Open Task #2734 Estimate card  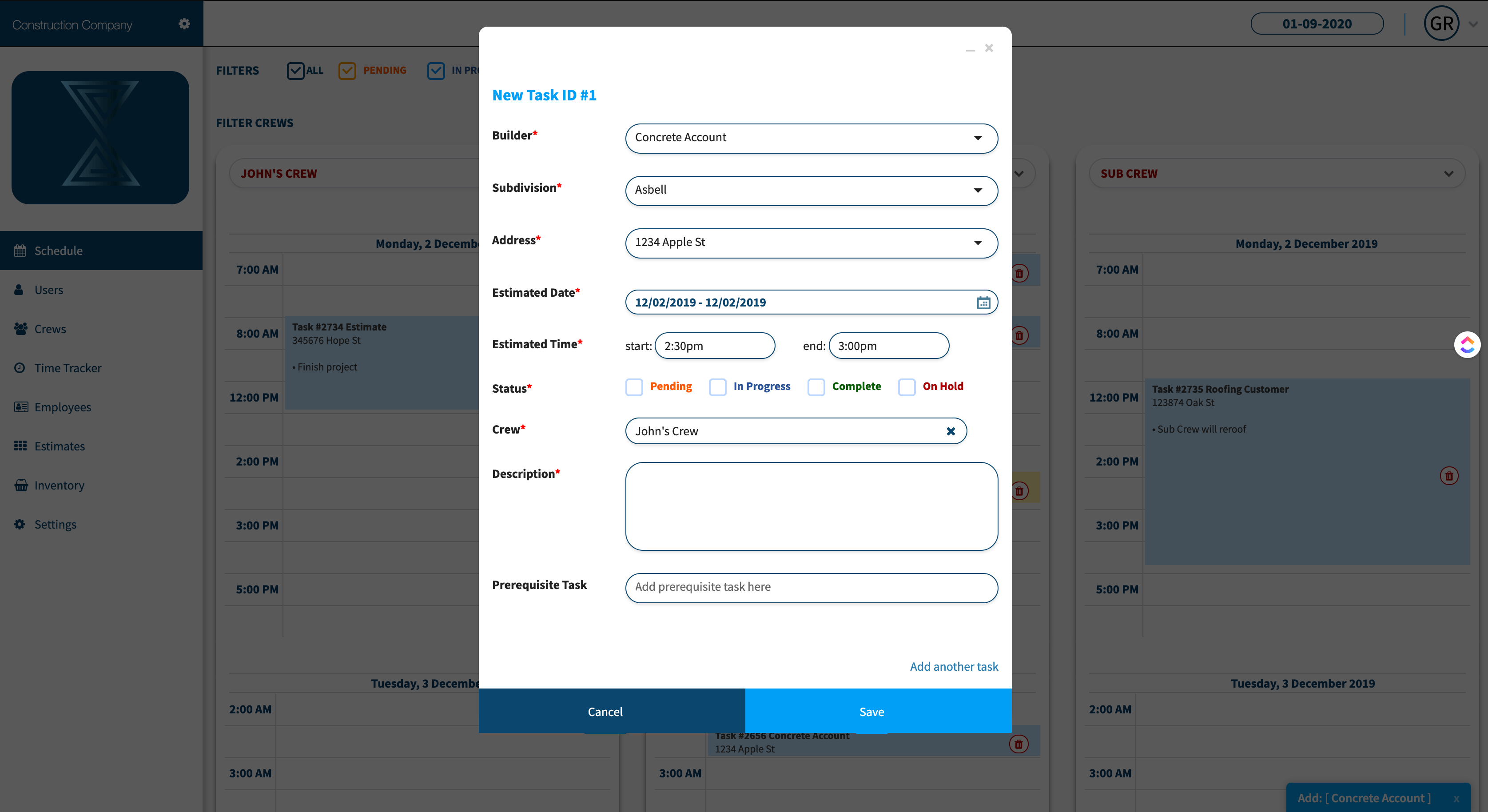pos(382,362)
